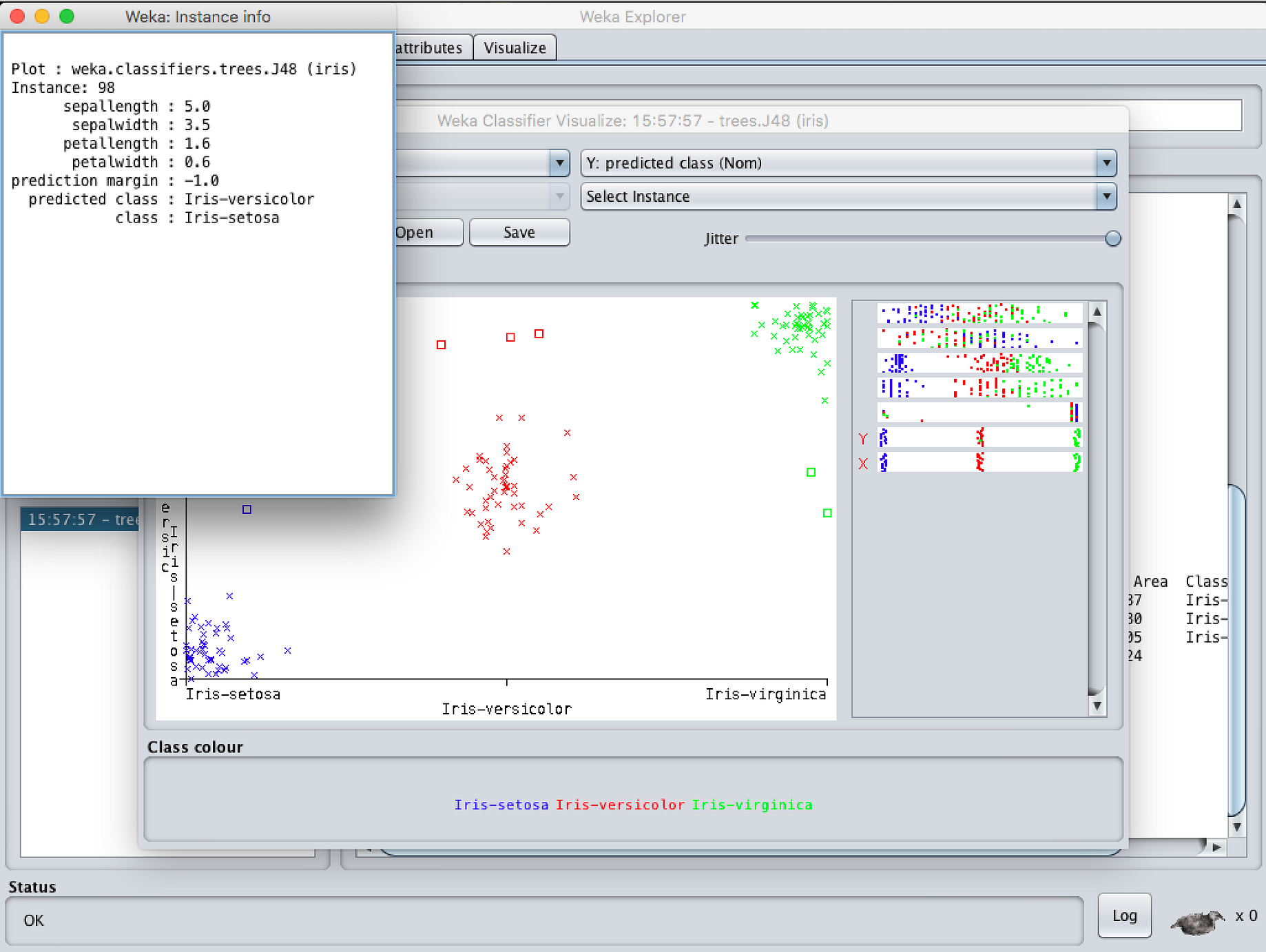Click the classifier output scrollbar down arrow
The image size is (1266, 952).
tap(1237, 827)
